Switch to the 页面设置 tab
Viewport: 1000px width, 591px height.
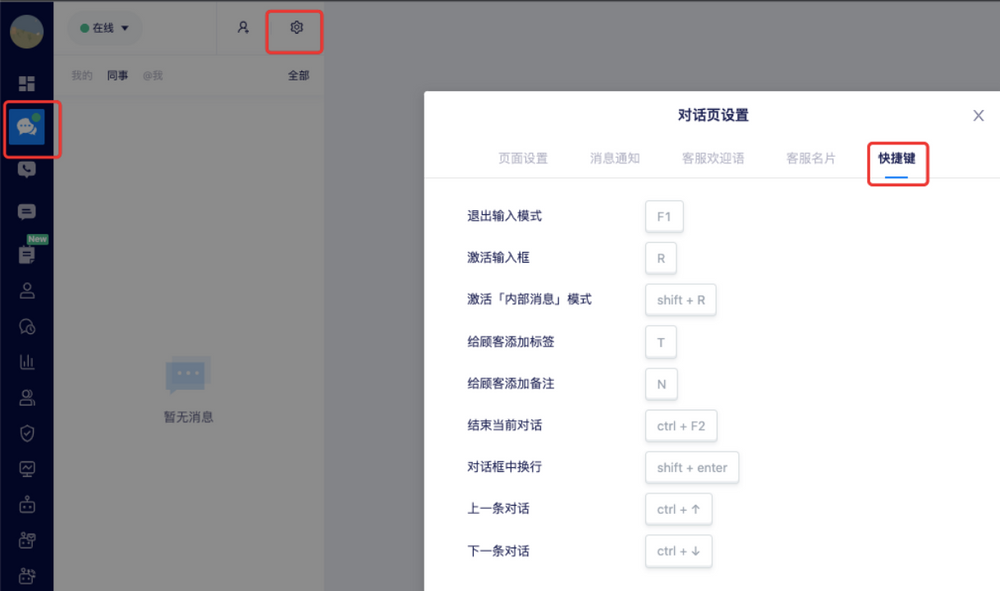[x=523, y=158]
